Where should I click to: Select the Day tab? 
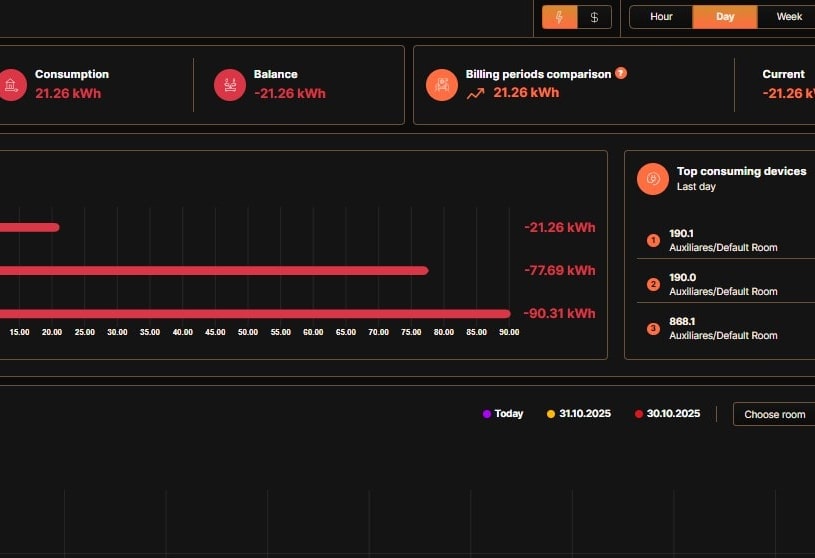pos(725,17)
